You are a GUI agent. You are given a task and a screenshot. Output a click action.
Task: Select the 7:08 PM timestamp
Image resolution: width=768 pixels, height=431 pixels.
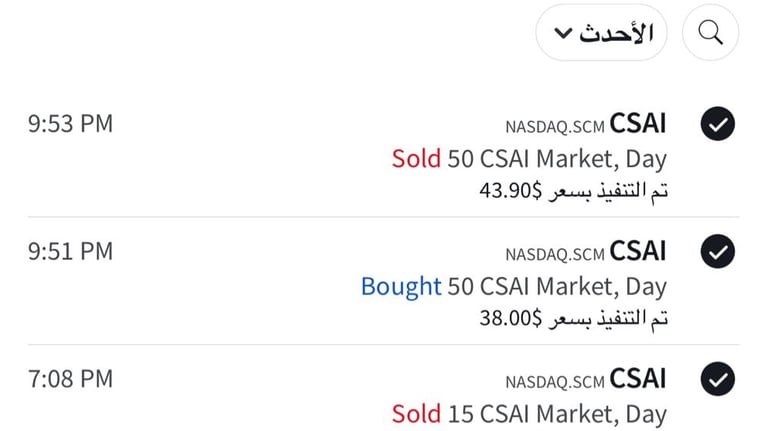tap(70, 379)
